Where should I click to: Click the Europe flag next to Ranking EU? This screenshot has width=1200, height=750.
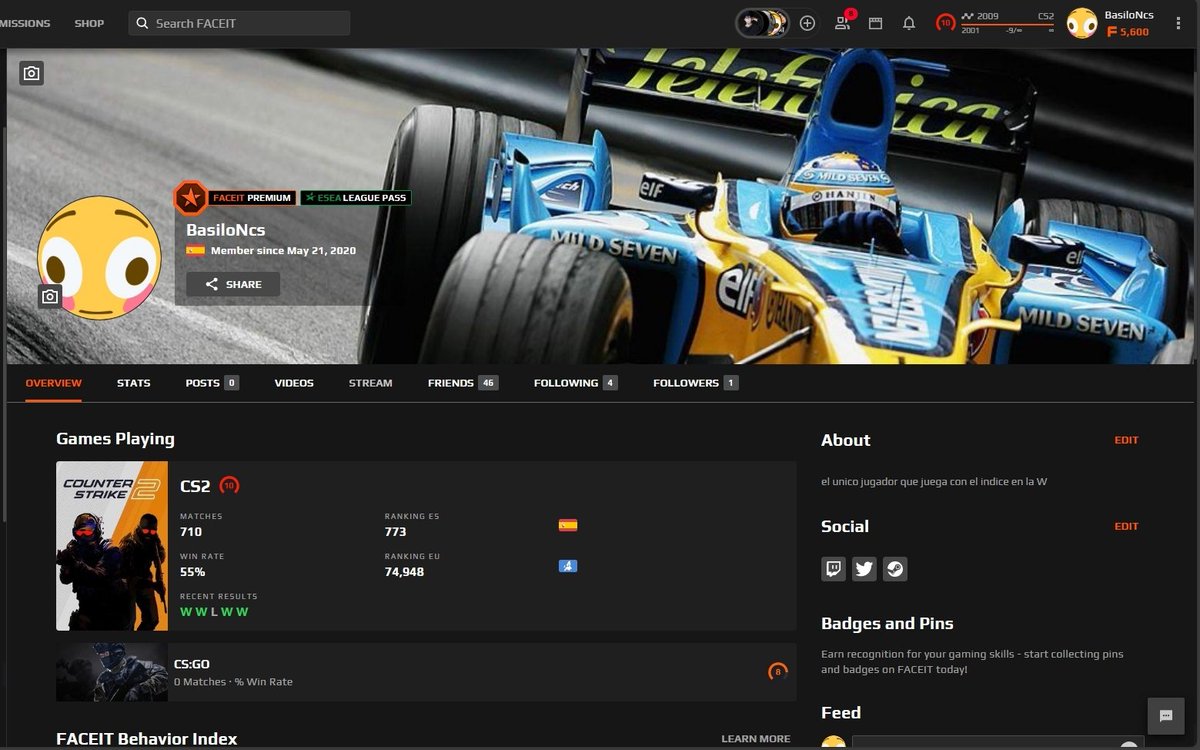[x=568, y=566]
